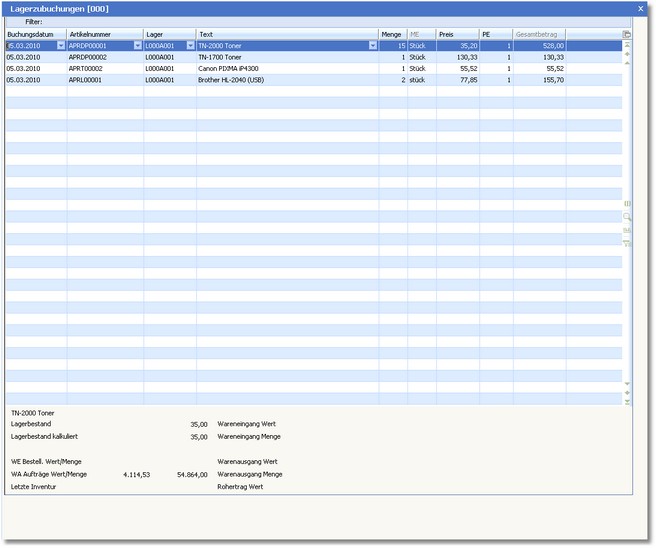Open the Artikelnummer APRDP00001 dropdown

point(137,45)
